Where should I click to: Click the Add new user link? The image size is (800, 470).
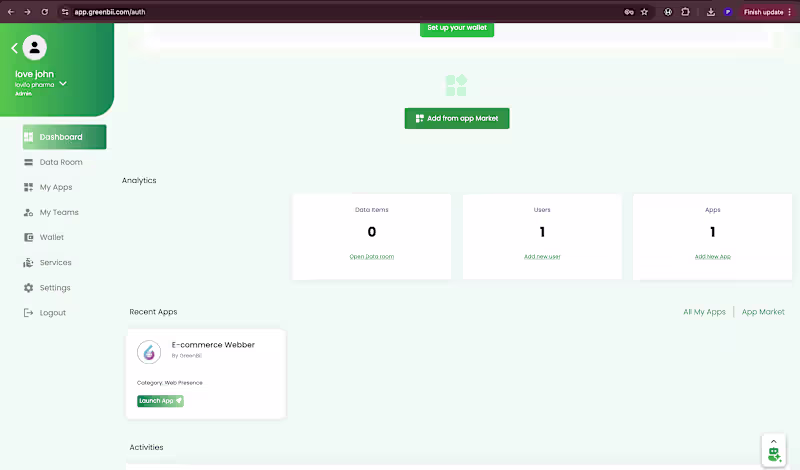click(x=542, y=257)
